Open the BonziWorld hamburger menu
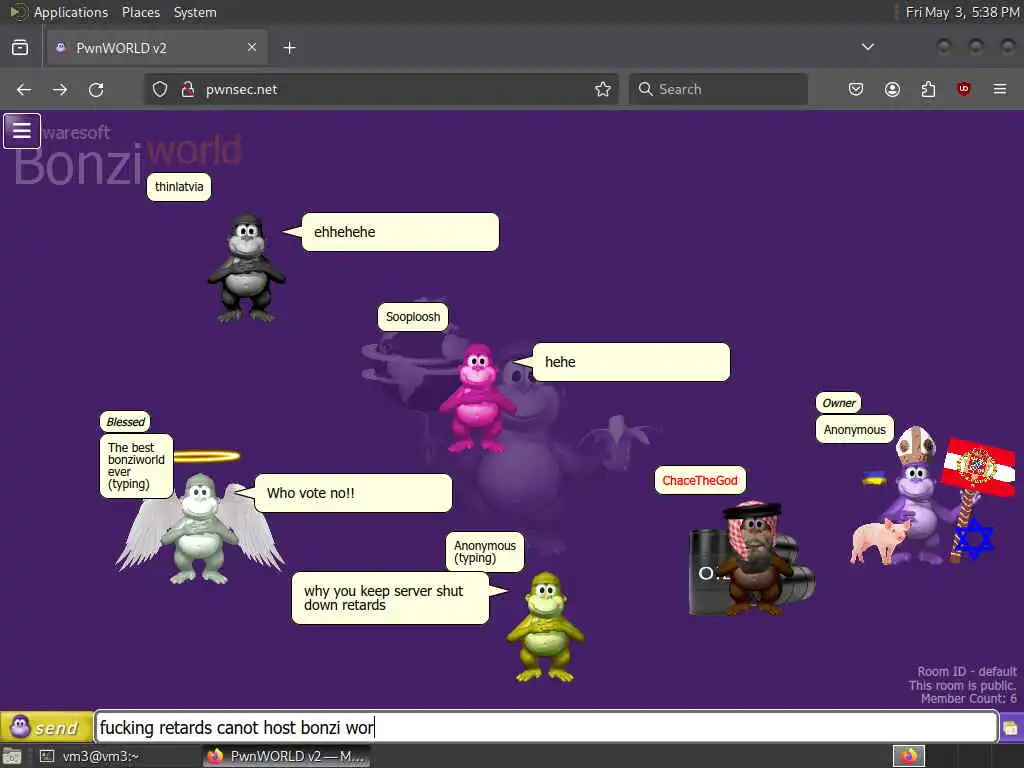This screenshot has width=1024, height=768. point(22,131)
